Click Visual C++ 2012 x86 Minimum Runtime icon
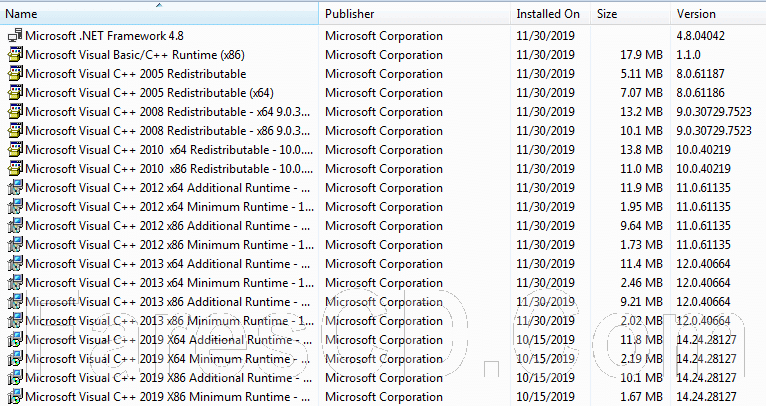This screenshot has height=406, width=766. (15, 245)
